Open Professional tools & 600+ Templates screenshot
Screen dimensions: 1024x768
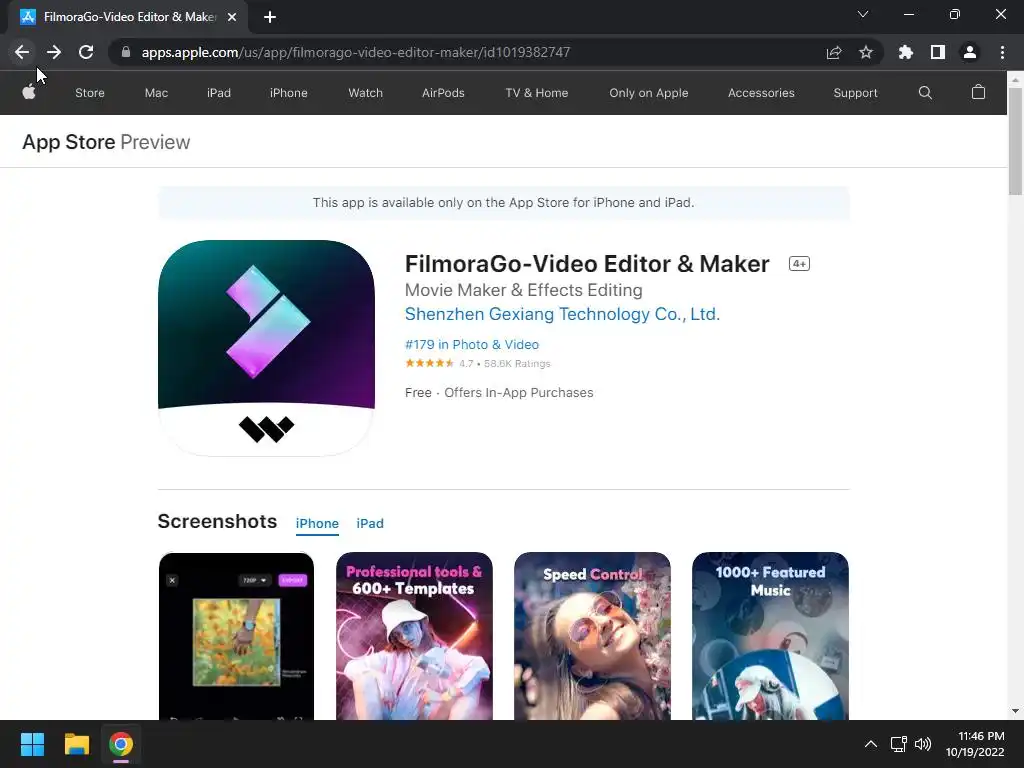(x=414, y=636)
